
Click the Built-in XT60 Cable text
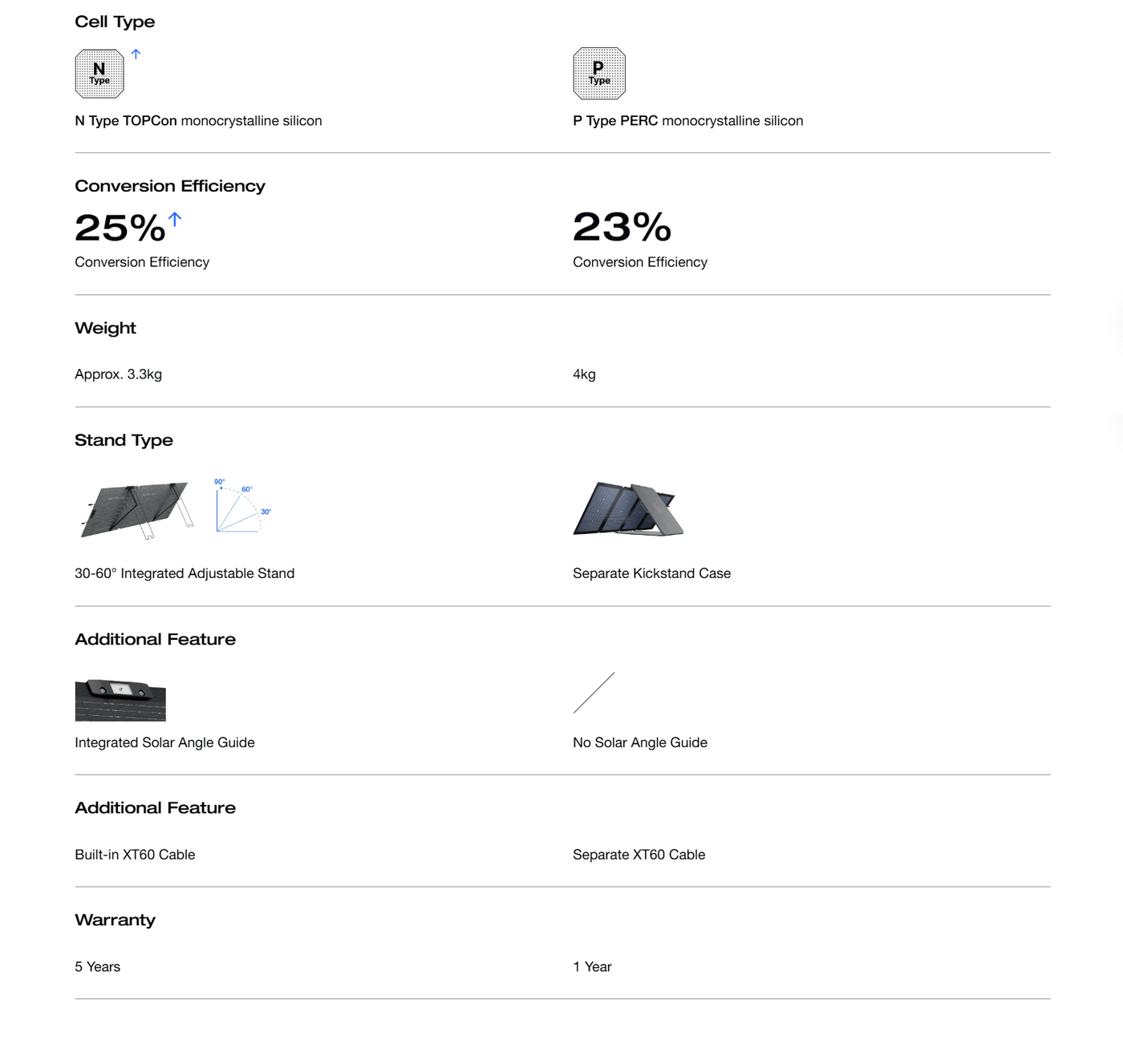click(135, 855)
